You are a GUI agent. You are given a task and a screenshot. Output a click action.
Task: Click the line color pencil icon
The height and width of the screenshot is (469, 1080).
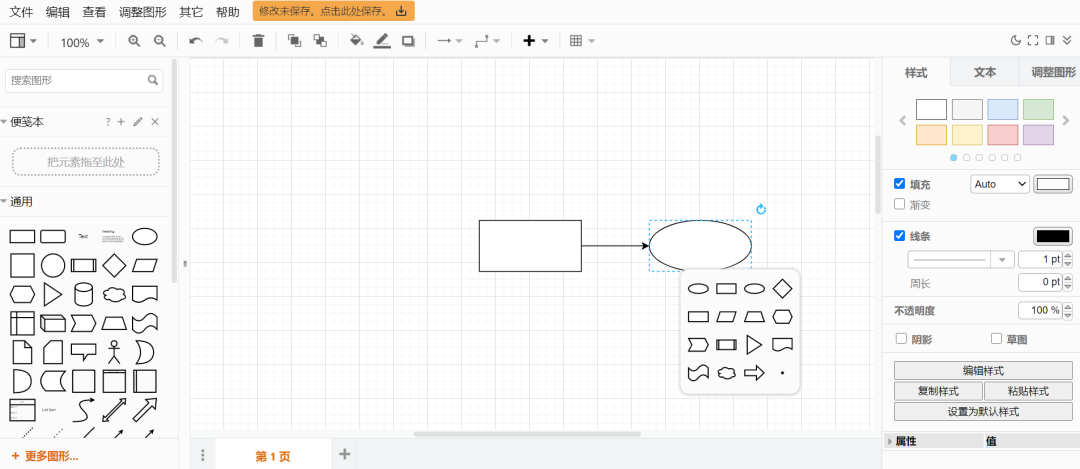pos(382,41)
